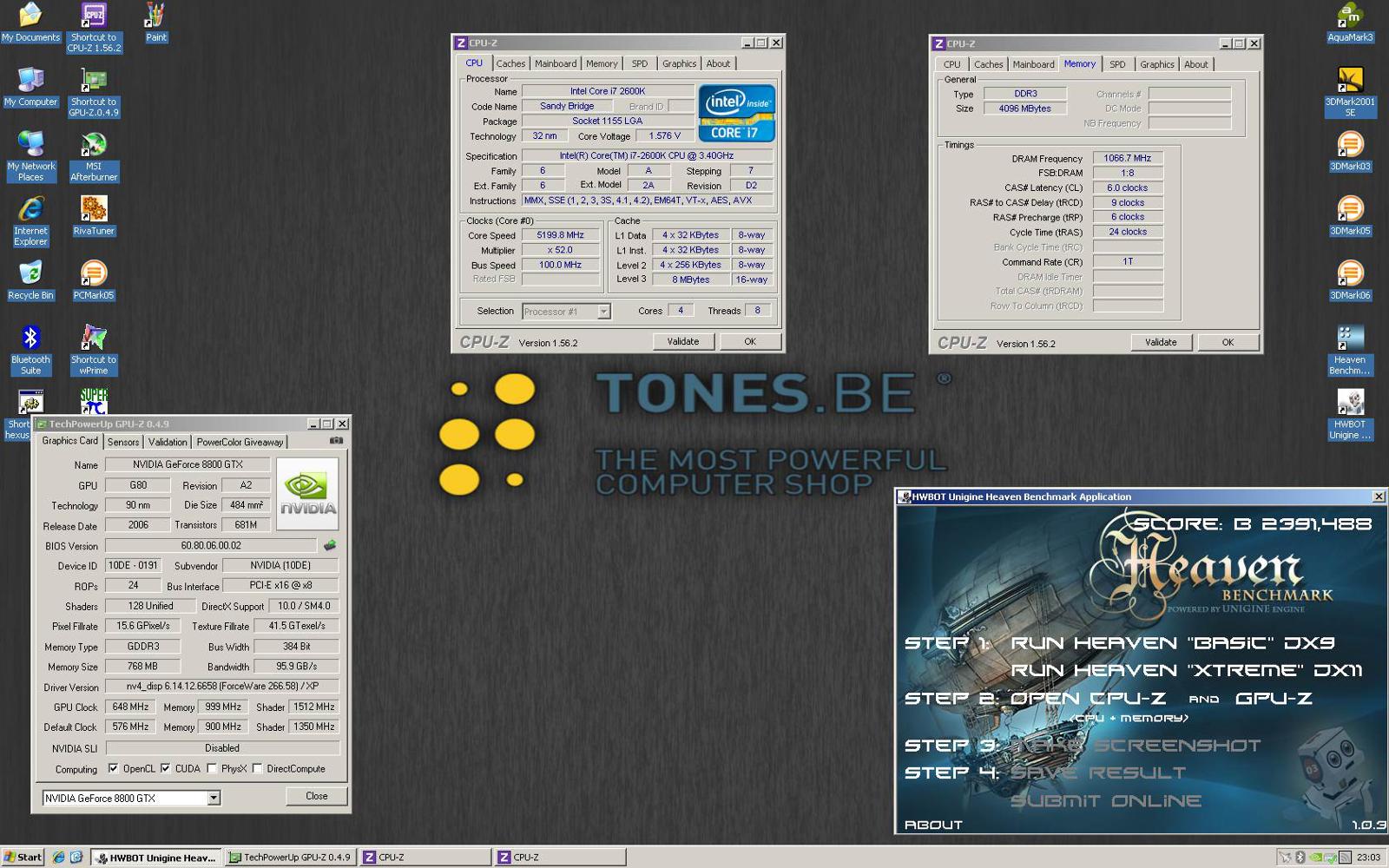Viewport: 1389px width, 868px height.
Task: Launch 3DMark03 desktop icon
Action: (1350, 151)
